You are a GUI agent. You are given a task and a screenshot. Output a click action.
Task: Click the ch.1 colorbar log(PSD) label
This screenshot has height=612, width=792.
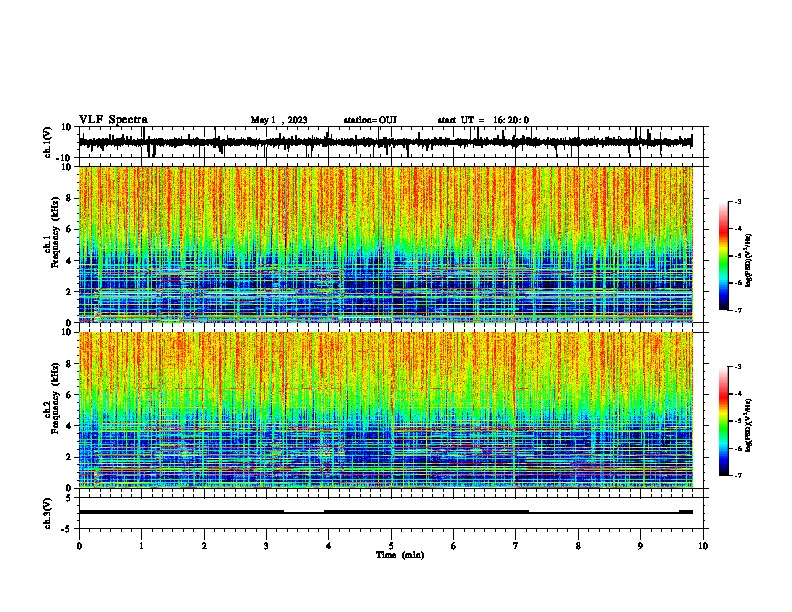pos(748,260)
